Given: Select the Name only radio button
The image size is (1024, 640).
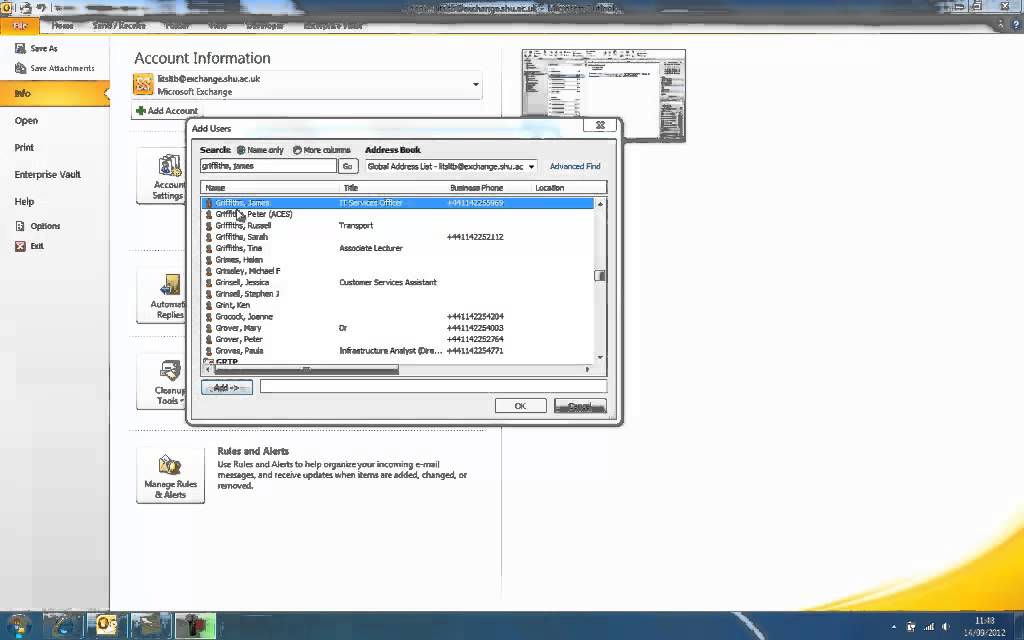Looking at the screenshot, I should (241, 150).
